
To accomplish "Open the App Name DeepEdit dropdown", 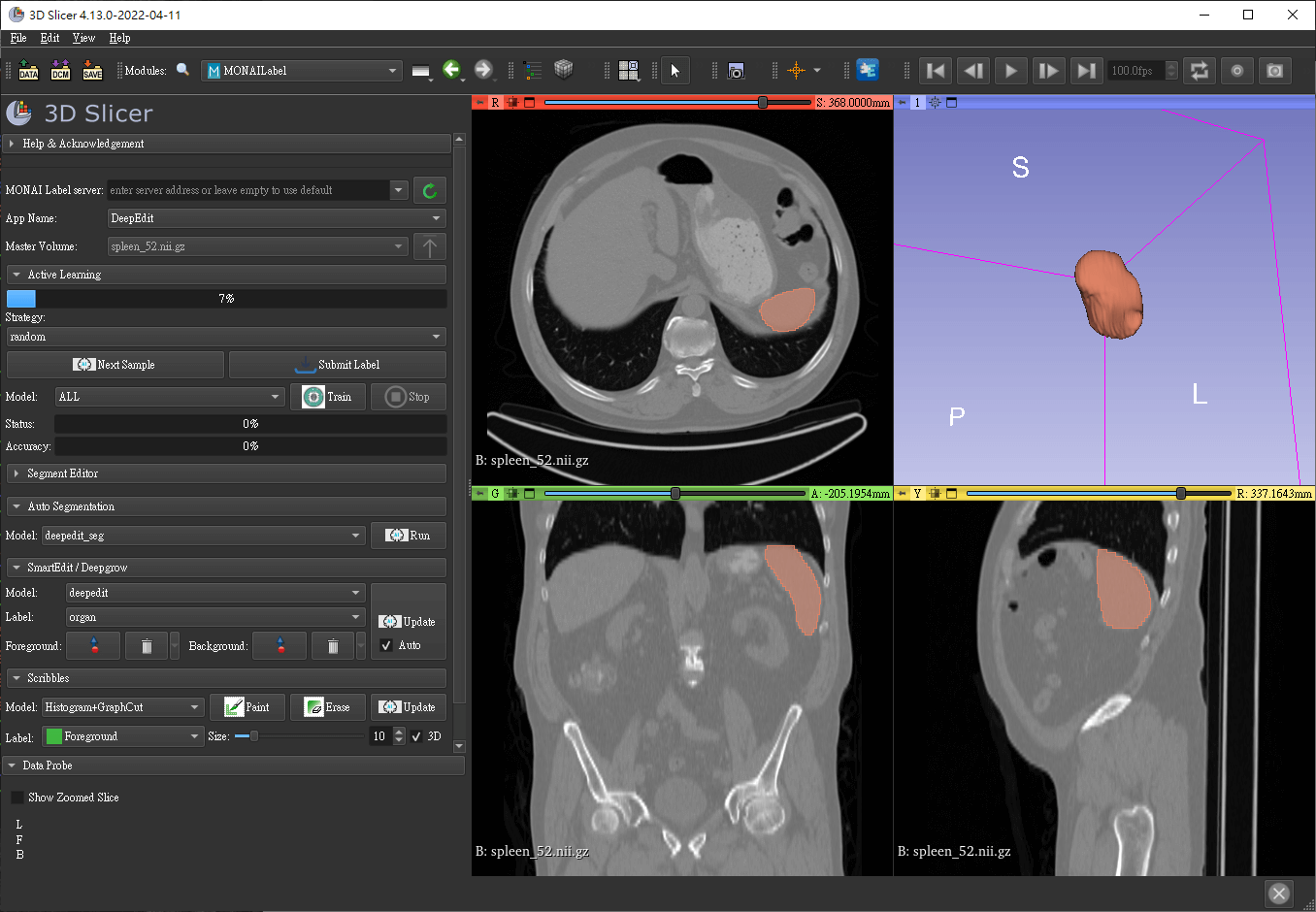I will [277, 218].
